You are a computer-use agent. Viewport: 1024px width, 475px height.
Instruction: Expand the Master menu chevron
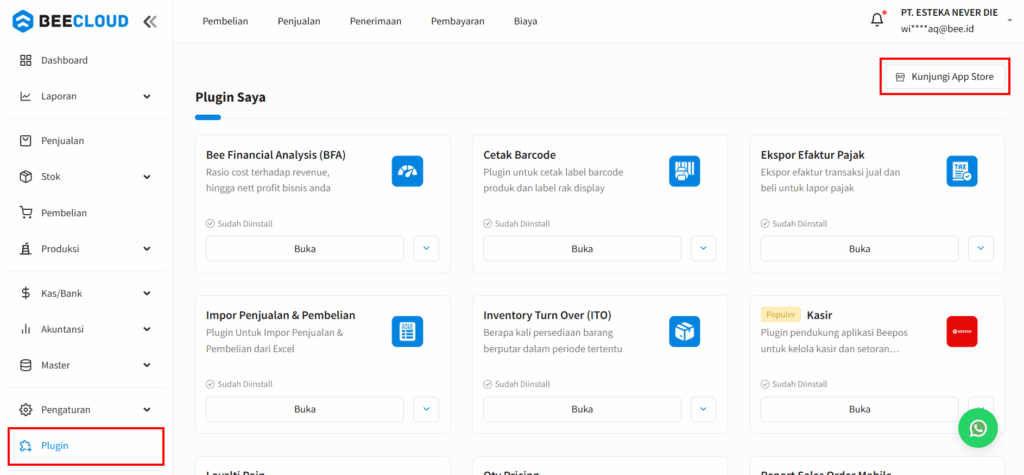146,365
